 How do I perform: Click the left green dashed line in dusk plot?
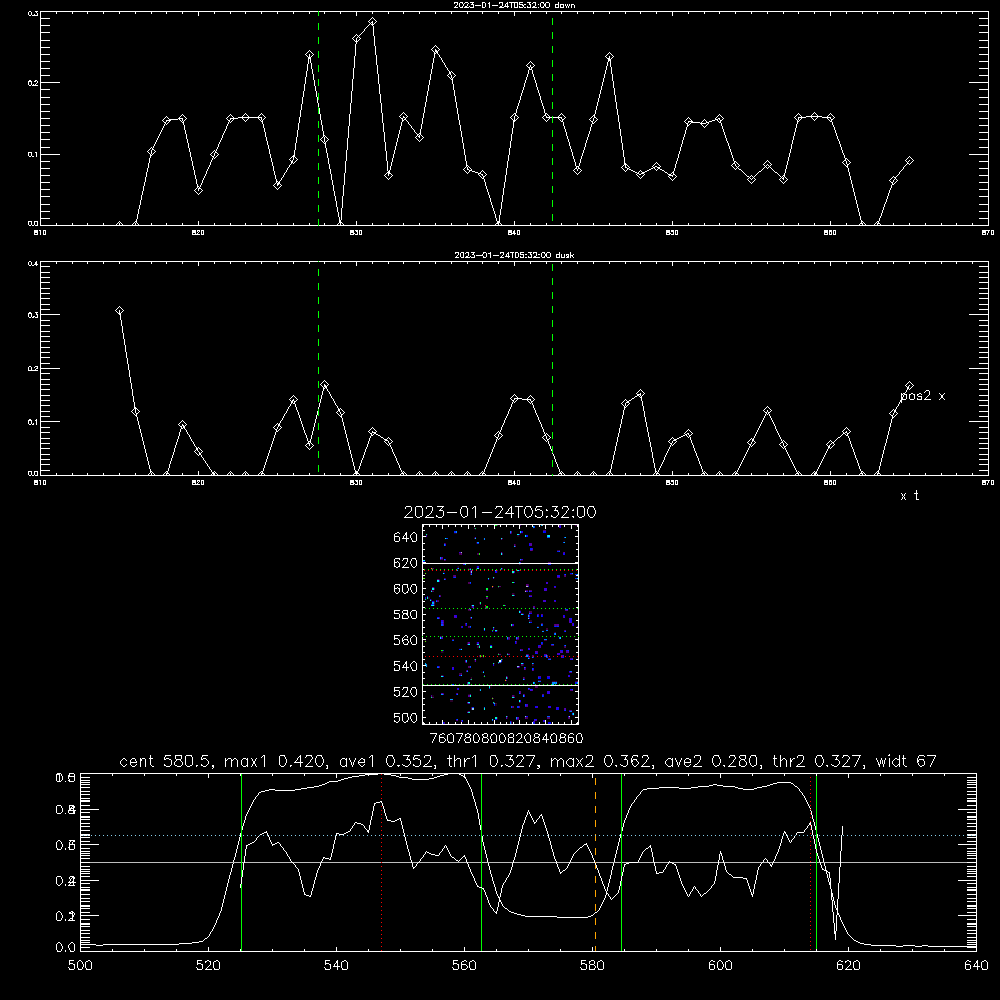pyautogui.click(x=318, y=368)
